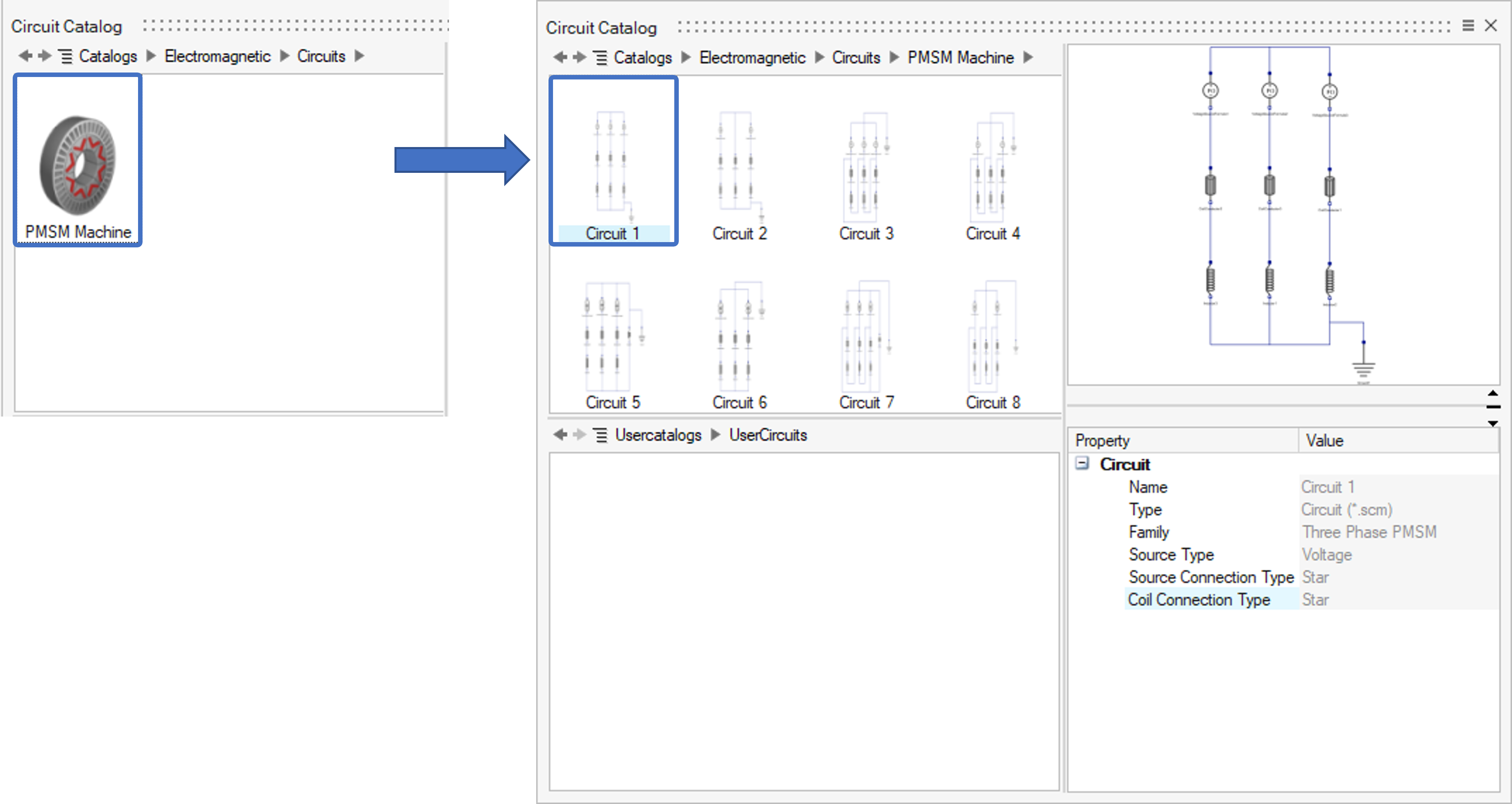Click back arrow in left Circuit Catalog

click(25, 56)
